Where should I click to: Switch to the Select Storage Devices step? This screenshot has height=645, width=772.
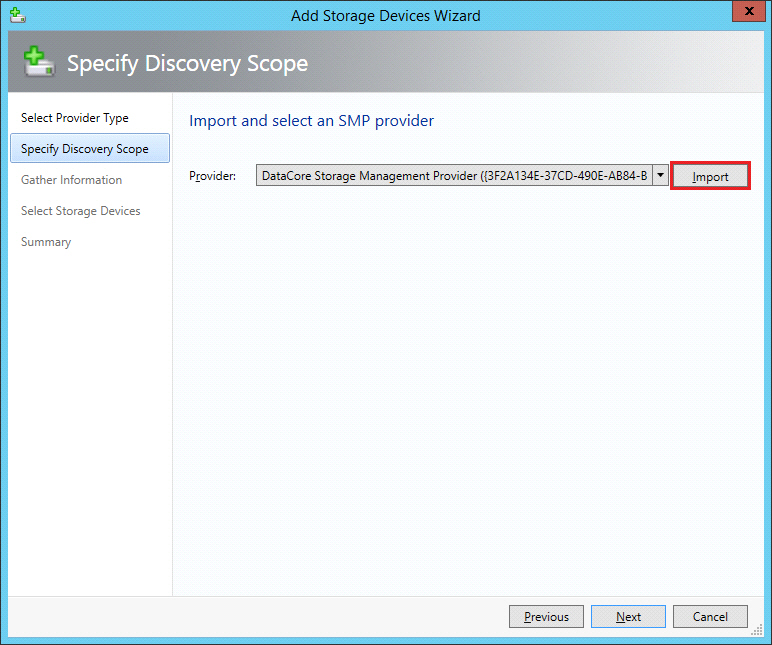point(81,211)
